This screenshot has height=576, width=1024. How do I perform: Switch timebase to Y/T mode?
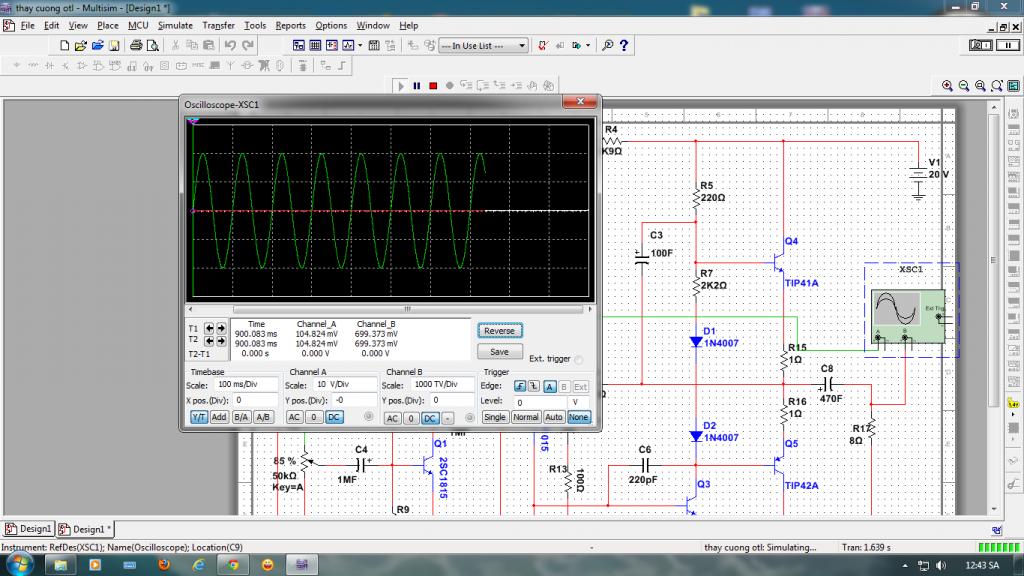[x=199, y=417]
